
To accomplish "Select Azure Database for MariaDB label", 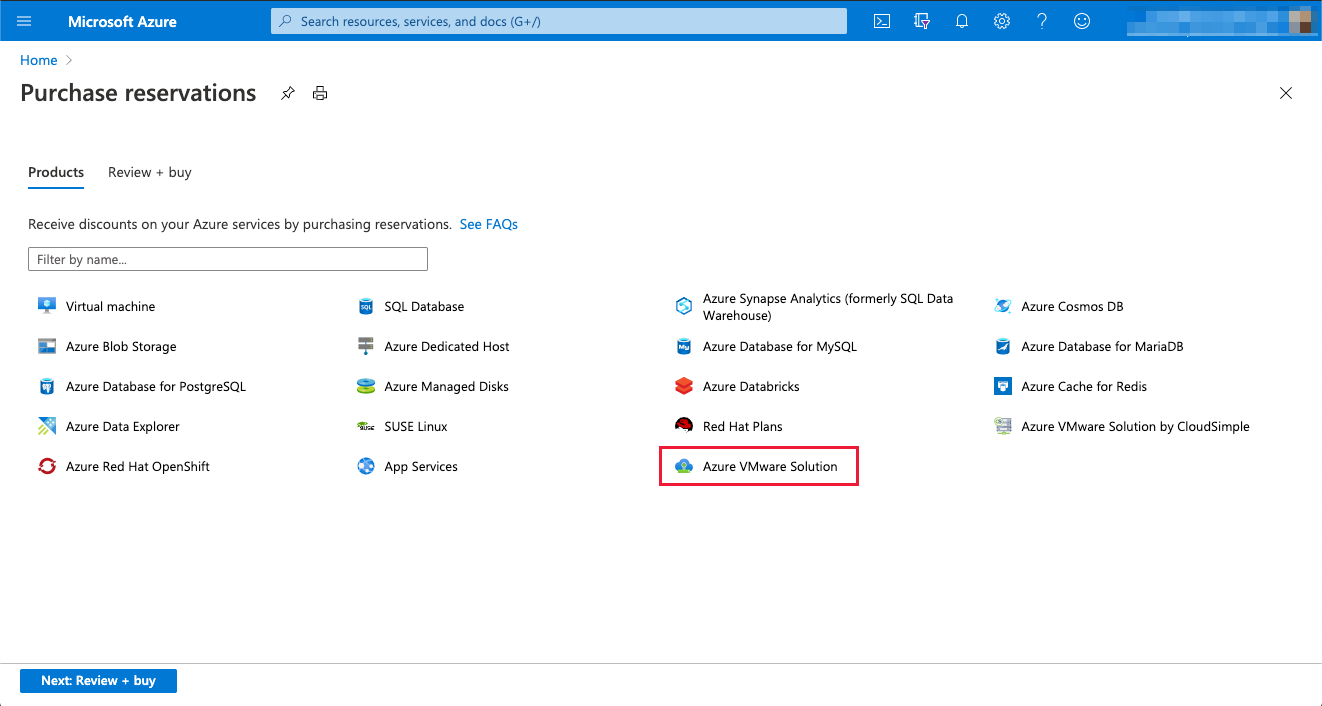I will click(x=1103, y=346).
